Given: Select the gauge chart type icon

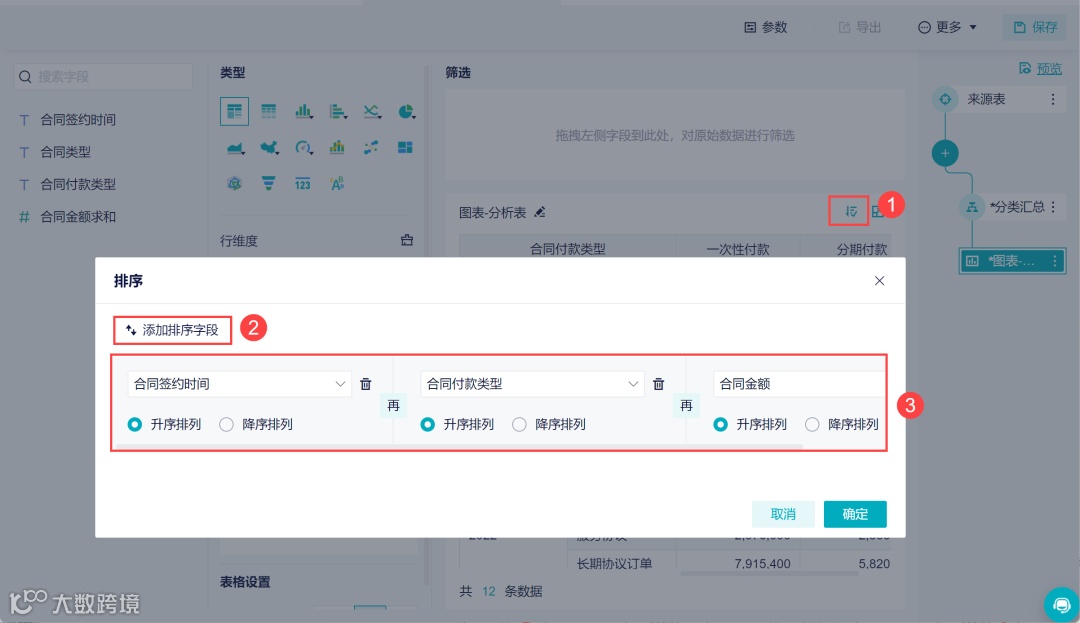Looking at the screenshot, I should click(301, 147).
